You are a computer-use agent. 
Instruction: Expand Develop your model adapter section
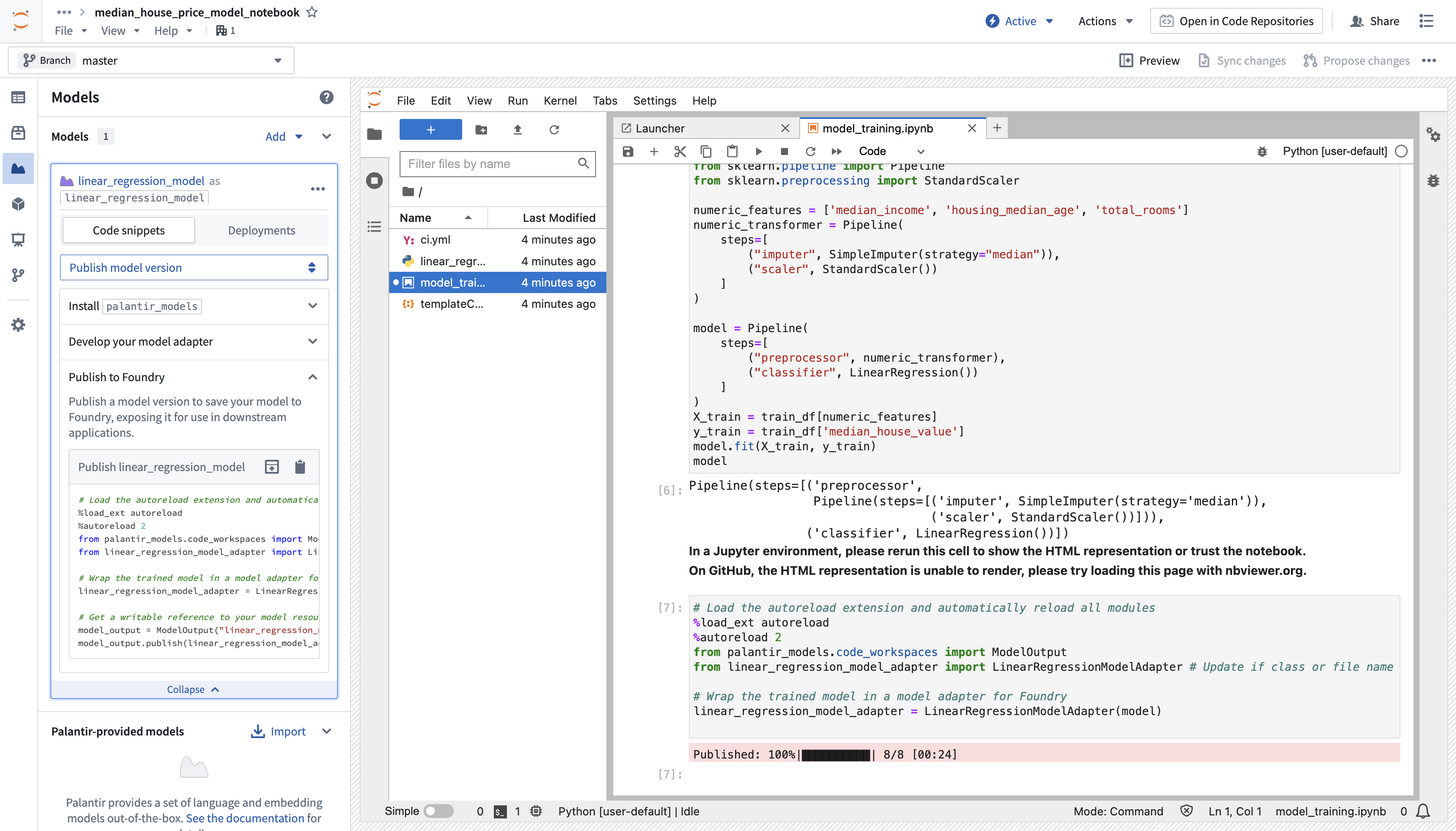pos(194,341)
